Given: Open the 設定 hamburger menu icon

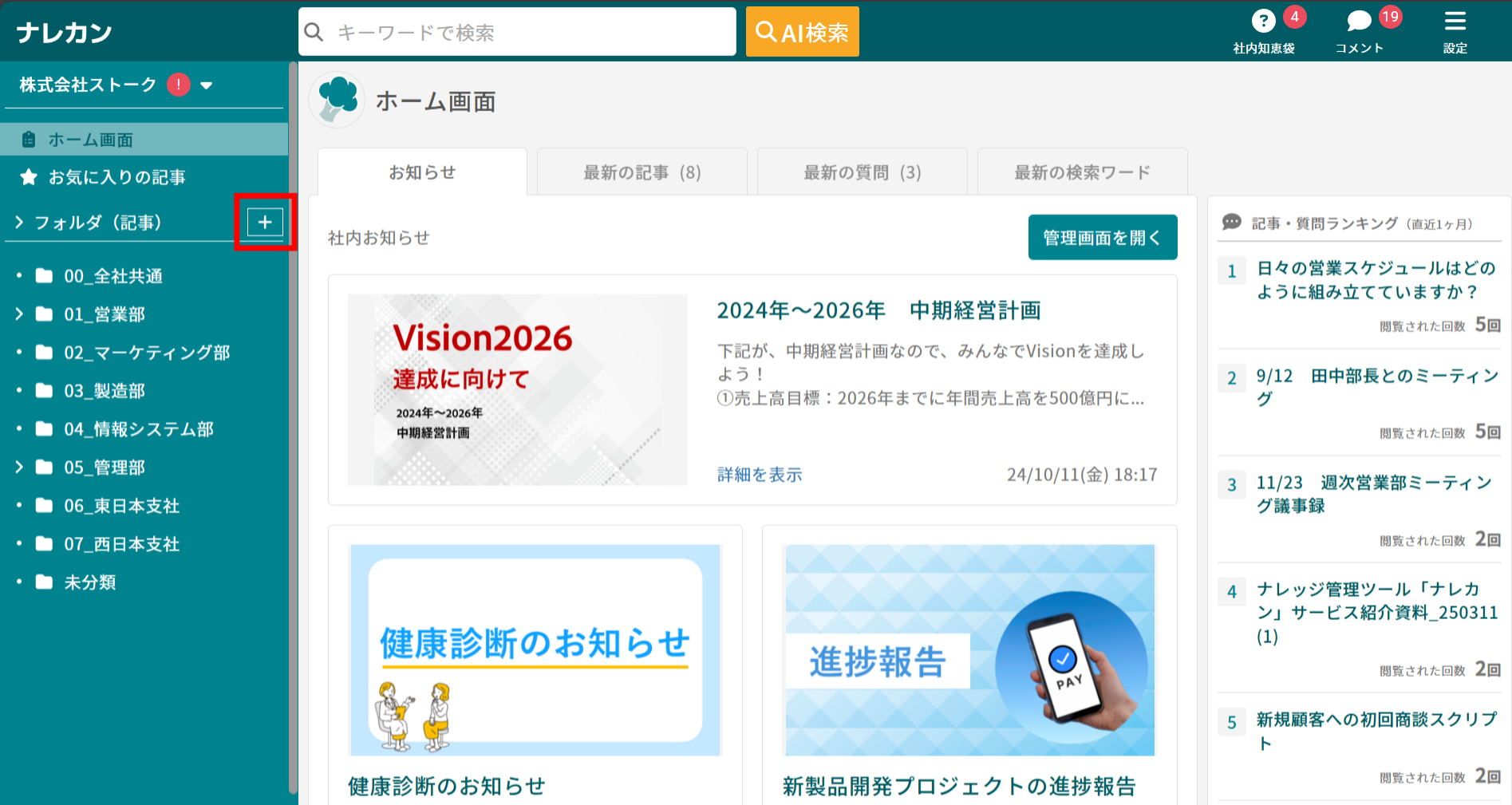Looking at the screenshot, I should (1455, 22).
